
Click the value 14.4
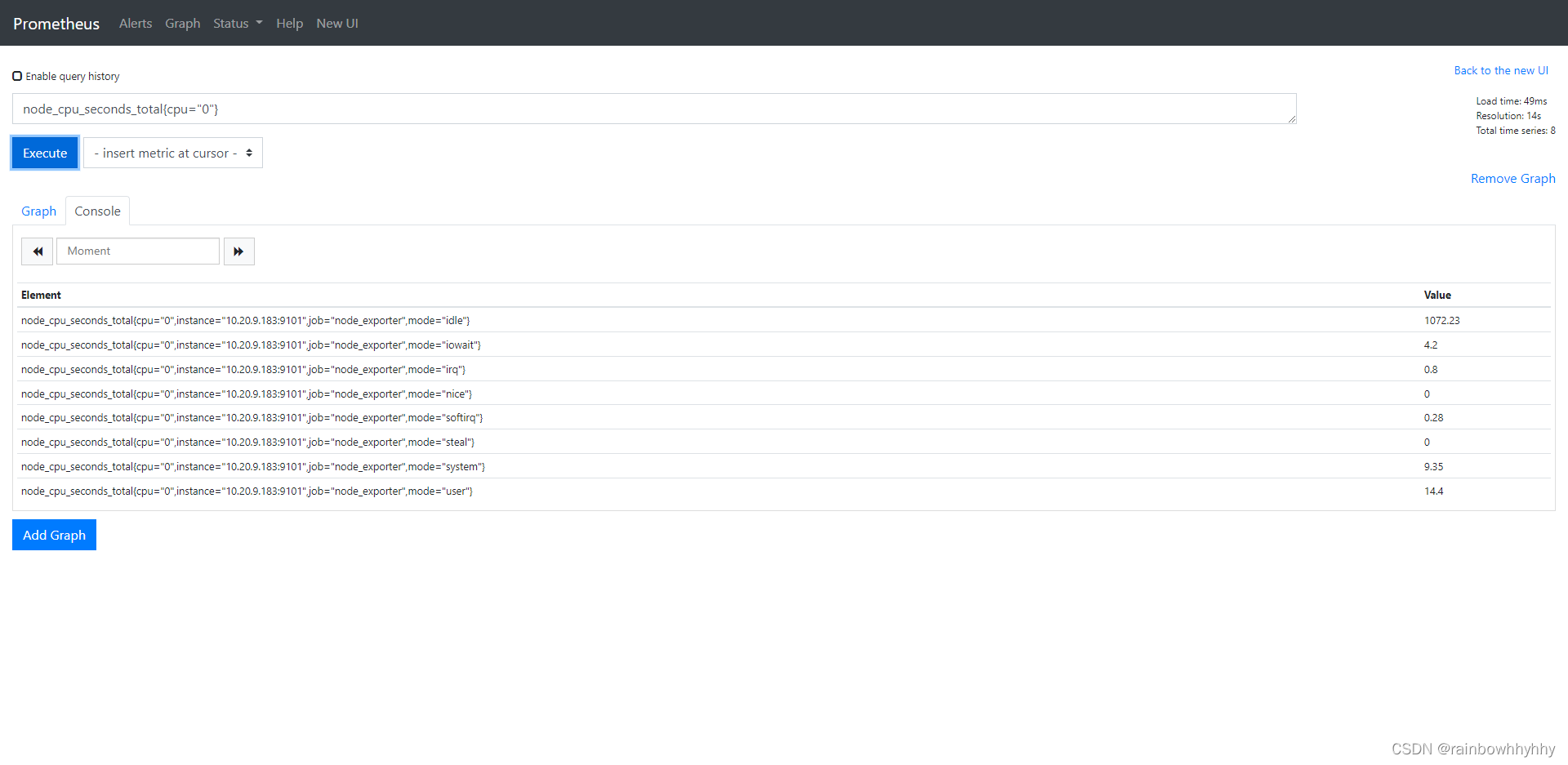pyautogui.click(x=1433, y=491)
